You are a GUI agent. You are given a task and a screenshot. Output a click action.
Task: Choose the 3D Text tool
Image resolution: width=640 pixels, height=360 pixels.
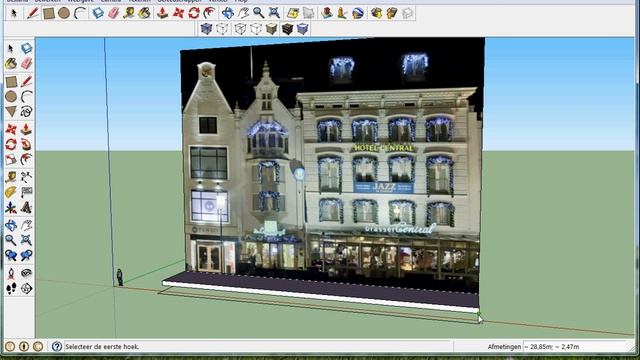pos(26,208)
